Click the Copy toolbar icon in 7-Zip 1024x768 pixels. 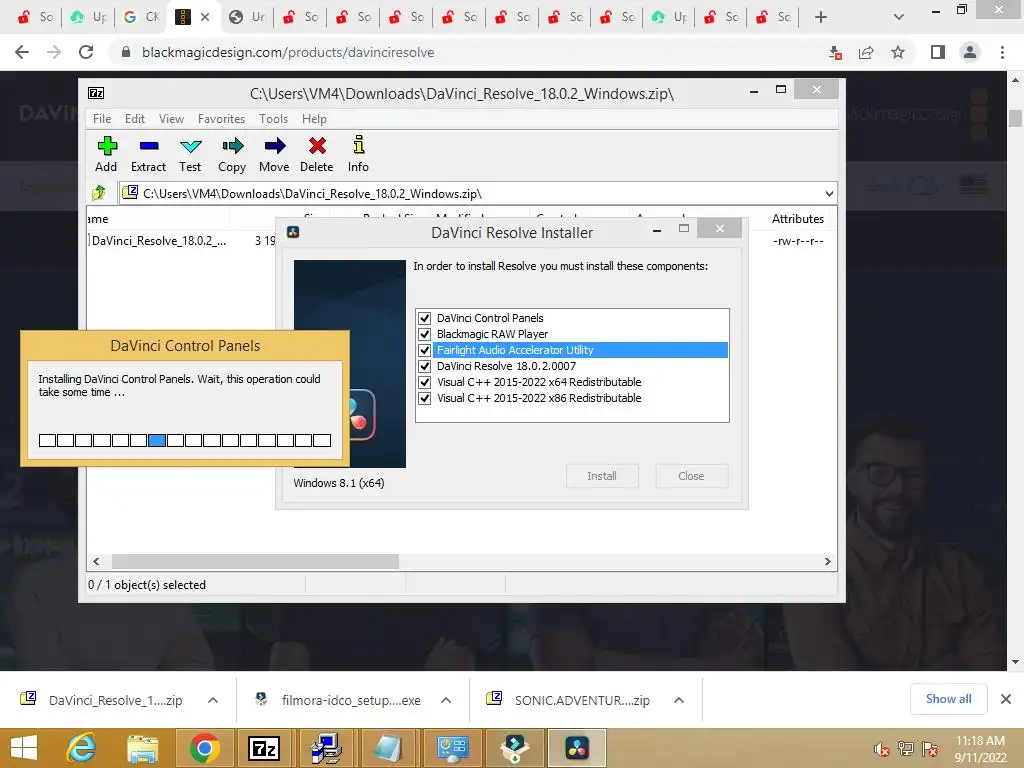(x=232, y=146)
